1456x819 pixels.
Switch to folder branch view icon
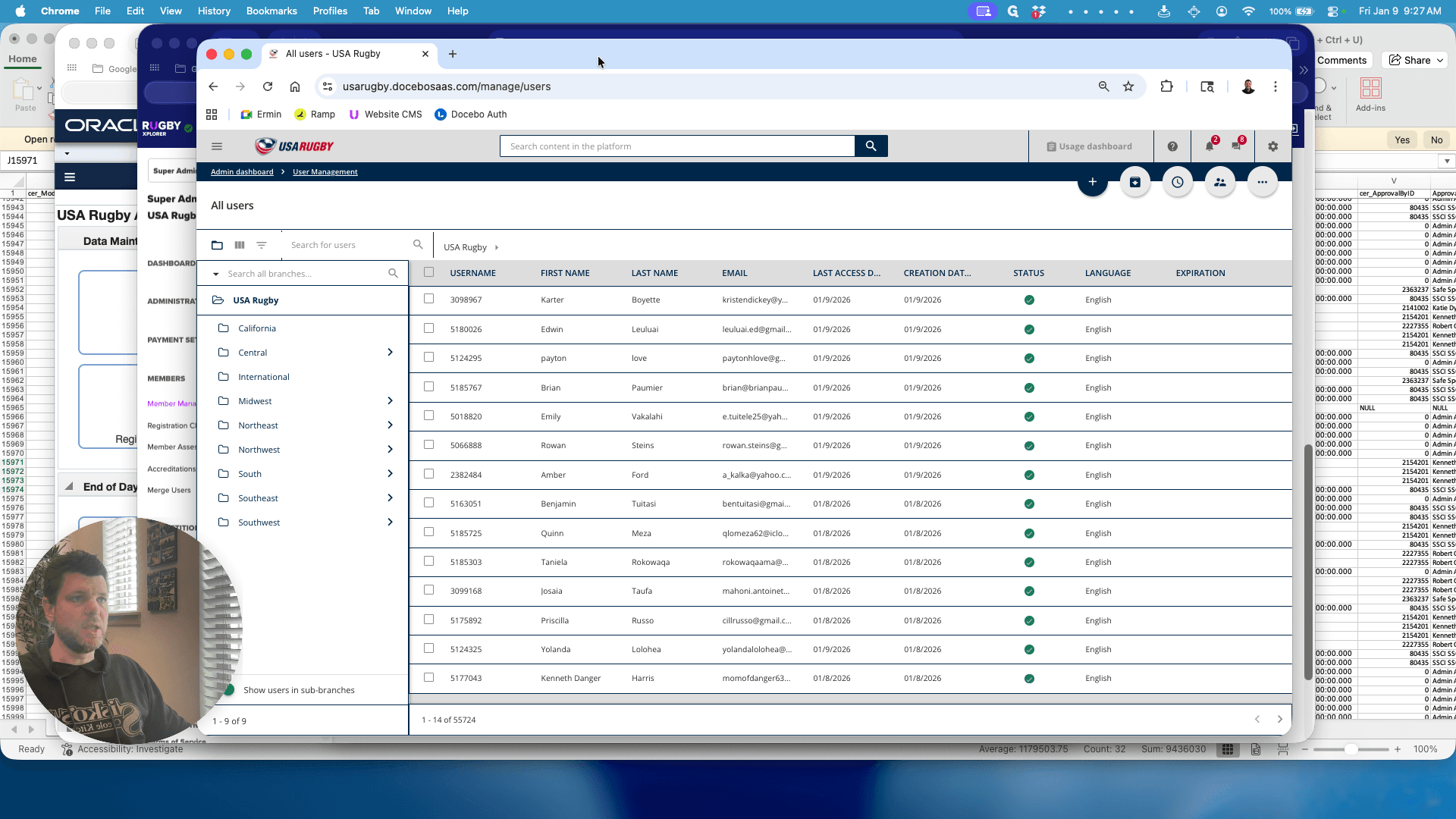click(217, 245)
